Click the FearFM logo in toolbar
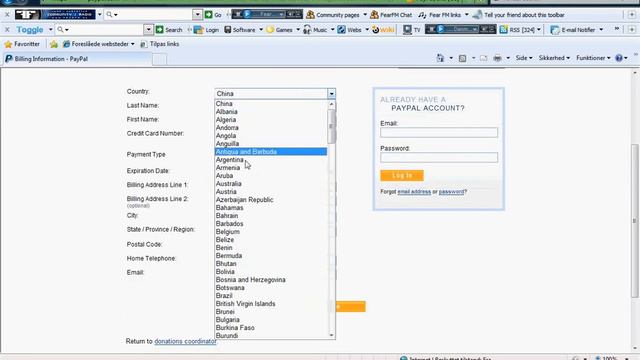 55,15
